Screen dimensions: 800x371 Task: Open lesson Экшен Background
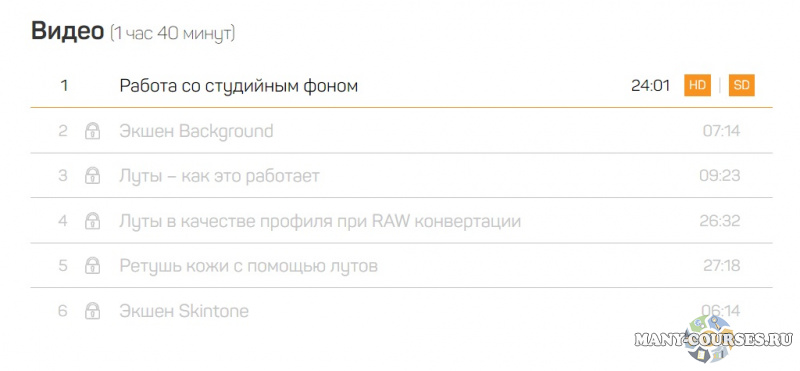(x=196, y=131)
